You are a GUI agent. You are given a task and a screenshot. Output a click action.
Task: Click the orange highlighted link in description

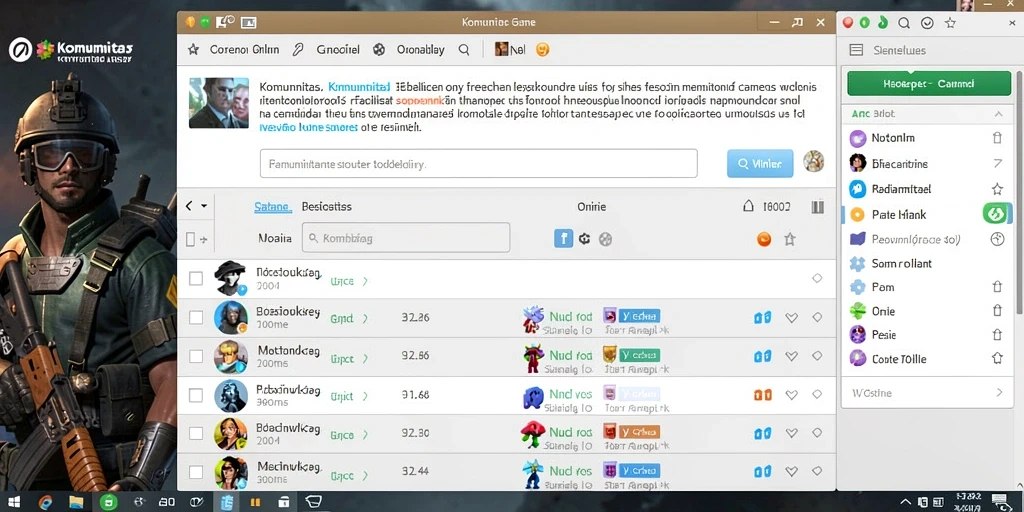pyautogui.click(x=419, y=101)
